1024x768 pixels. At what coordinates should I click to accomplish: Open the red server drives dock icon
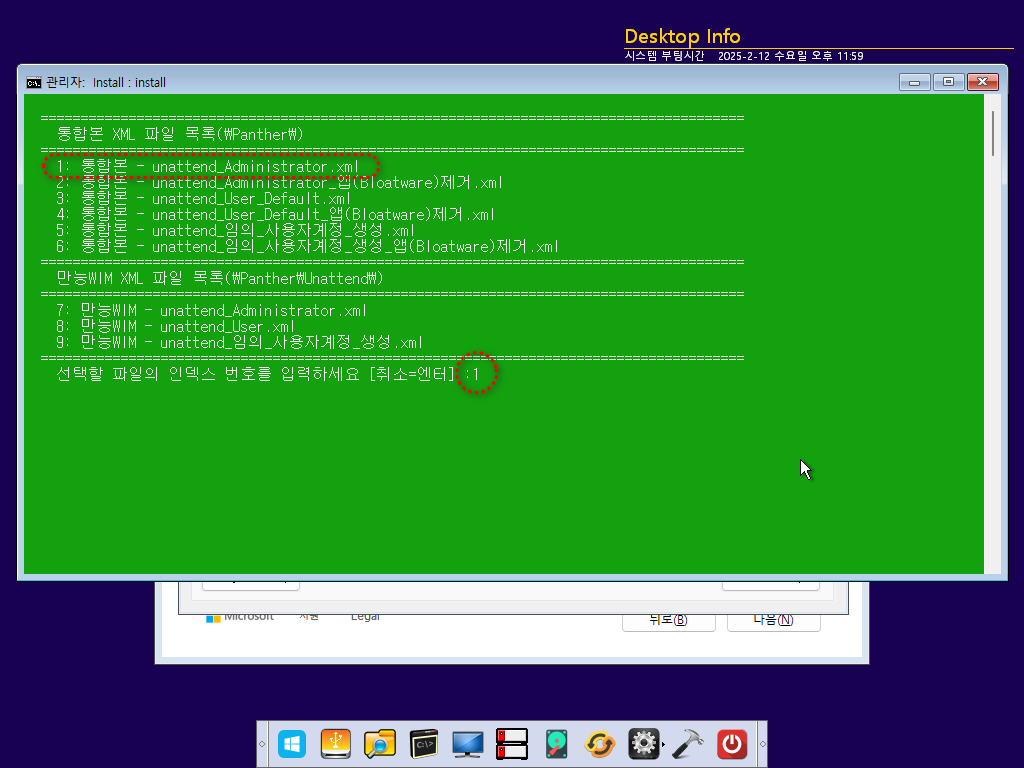(x=511, y=744)
